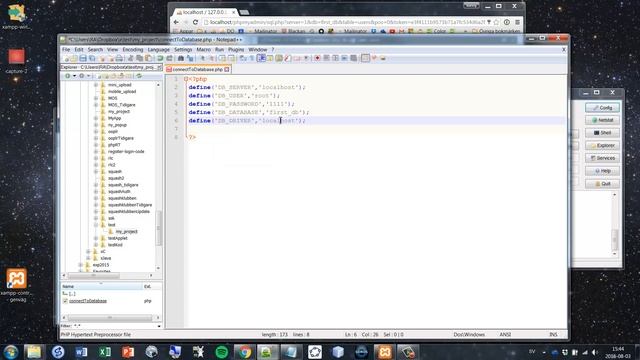The width and height of the screenshot is (640, 360).
Task: Click the Chrome bookmark star icon
Action: (x=496, y=22)
